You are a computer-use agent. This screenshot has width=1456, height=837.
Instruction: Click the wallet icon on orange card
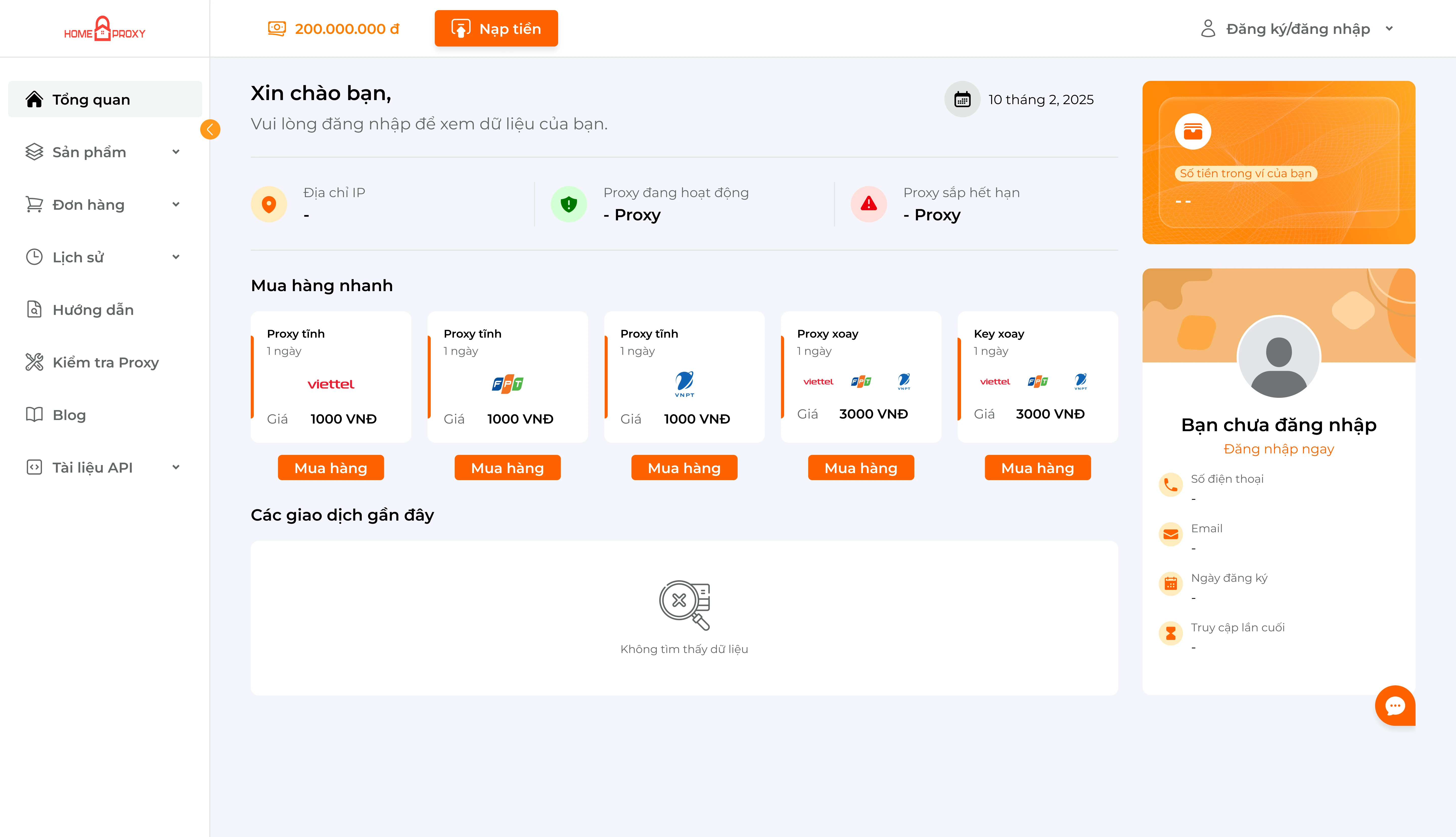pyautogui.click(x=1193, y=132)
